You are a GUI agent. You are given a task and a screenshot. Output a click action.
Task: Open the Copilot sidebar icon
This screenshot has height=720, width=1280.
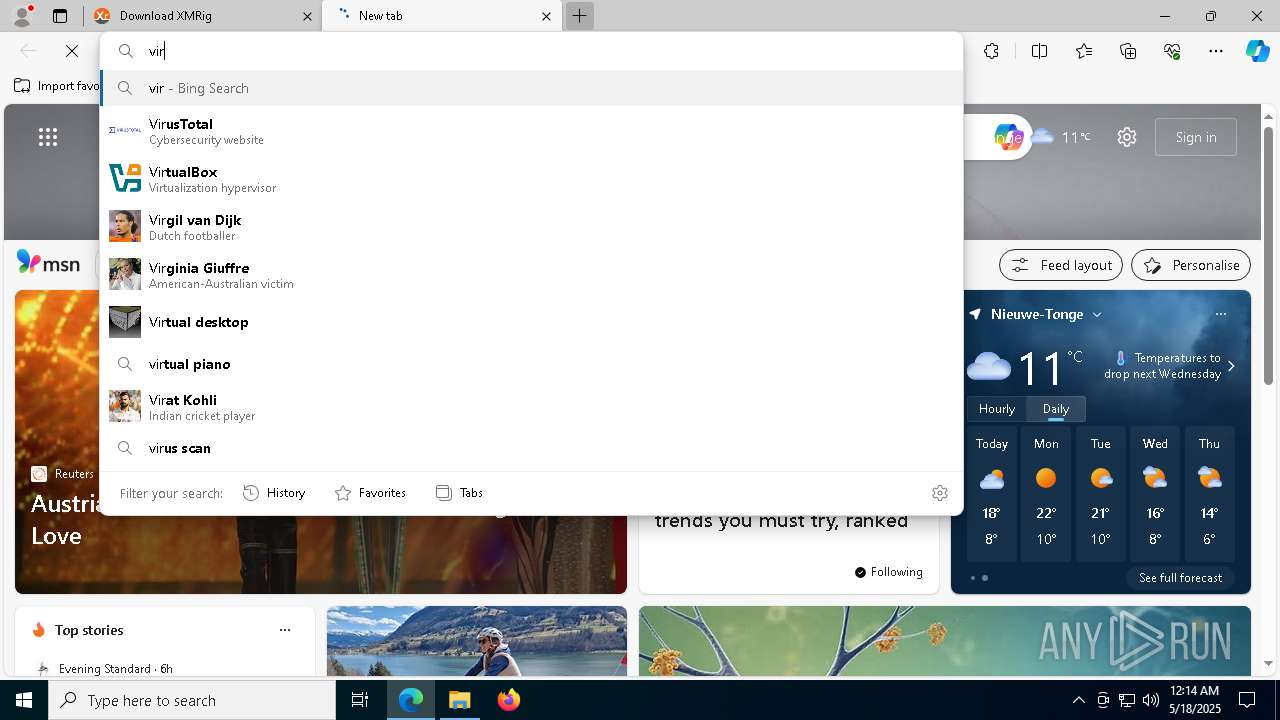(1257, 51)
